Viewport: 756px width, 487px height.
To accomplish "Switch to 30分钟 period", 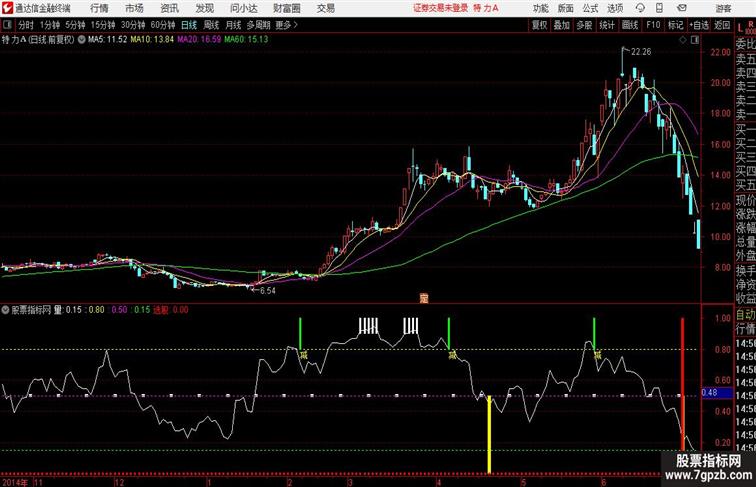I will [133, 25].
